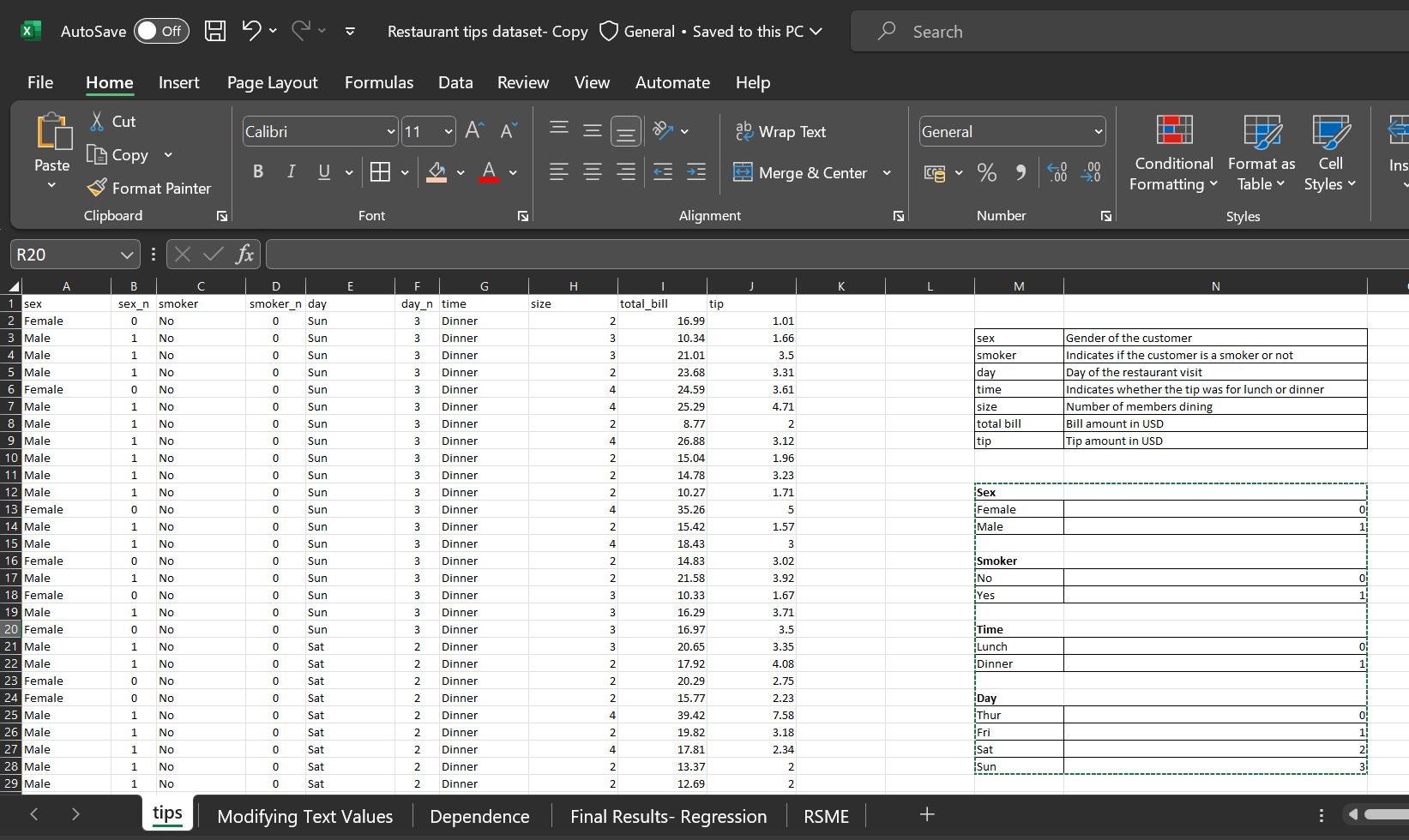The height and width of the screenshot is (840, 1409).
Task: Switch to the Dependence sheet tab
Action: [479, 816]
